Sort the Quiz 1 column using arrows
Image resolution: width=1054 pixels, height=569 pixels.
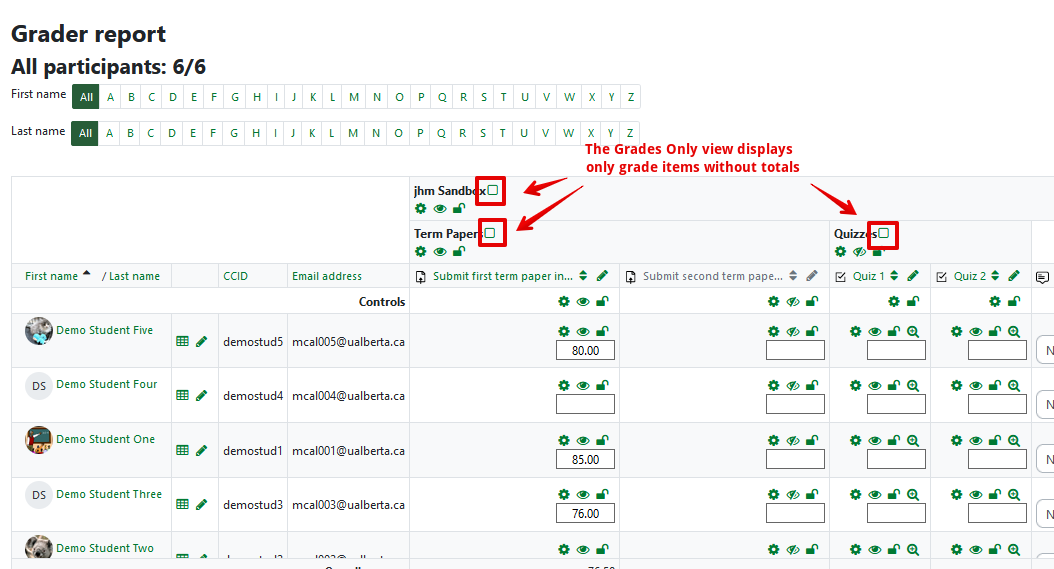(x=894, y=276)
